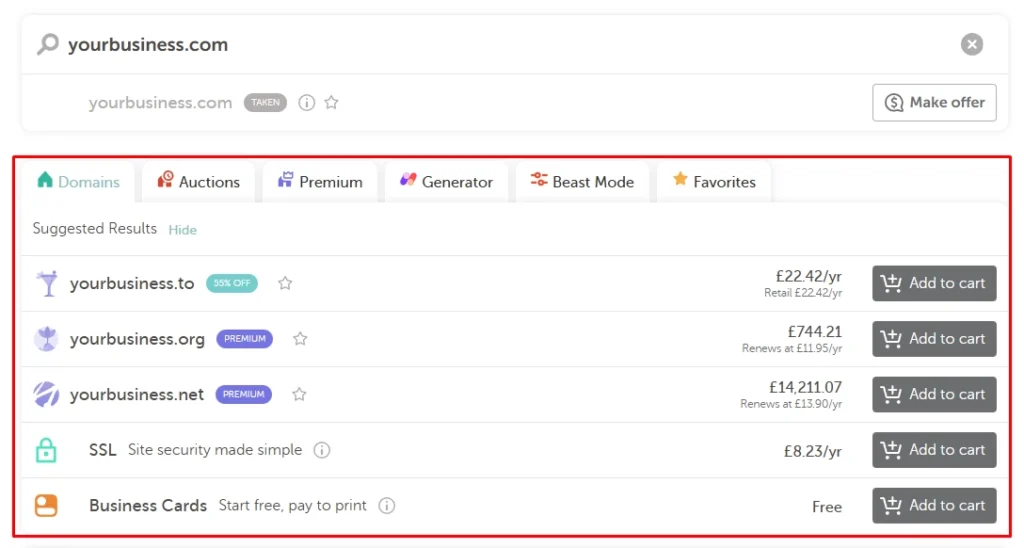1024x548 pixels.
Task: Open the Auctions tab
Action: [199, 182]
